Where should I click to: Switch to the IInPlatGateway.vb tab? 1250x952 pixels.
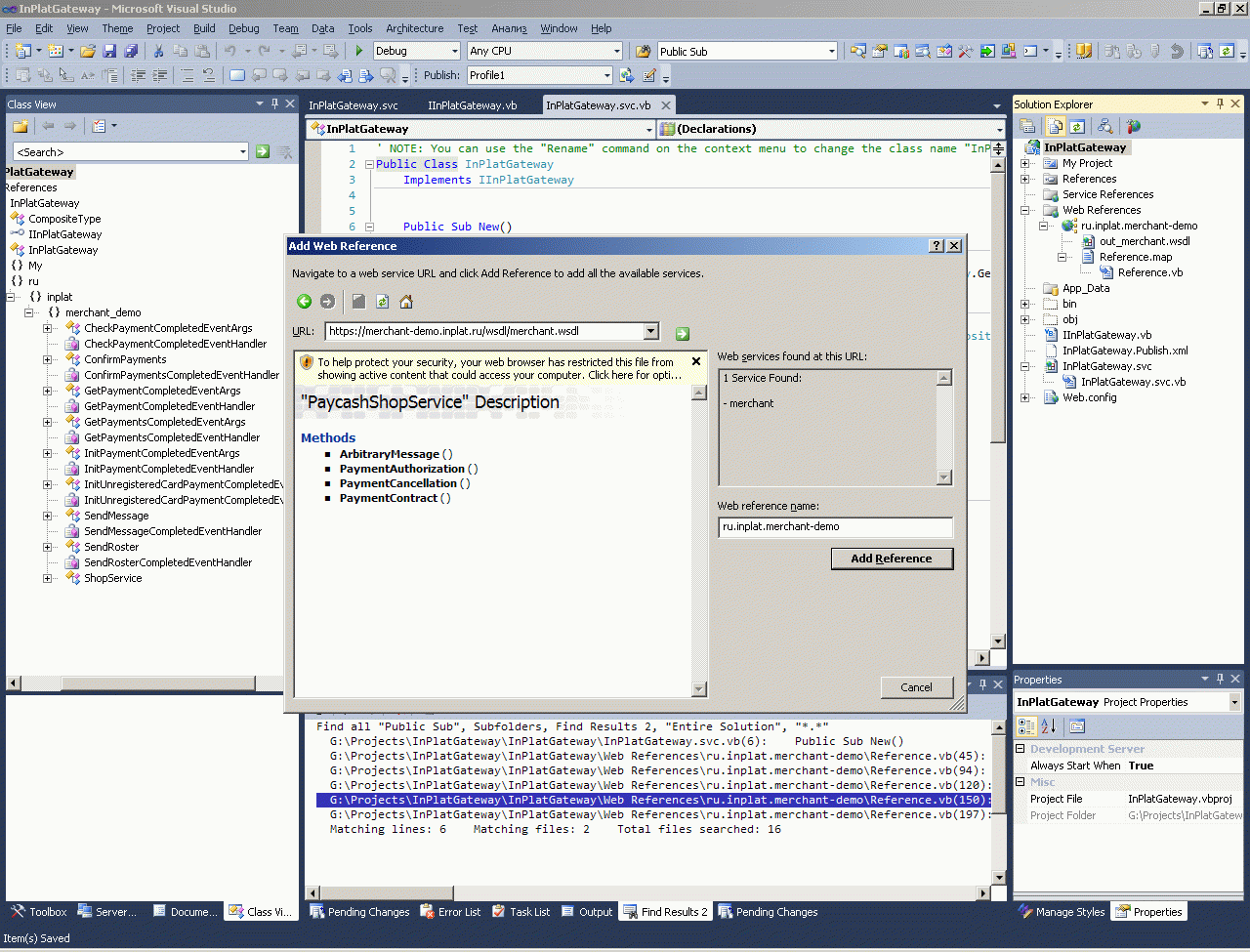coord(472,105)
